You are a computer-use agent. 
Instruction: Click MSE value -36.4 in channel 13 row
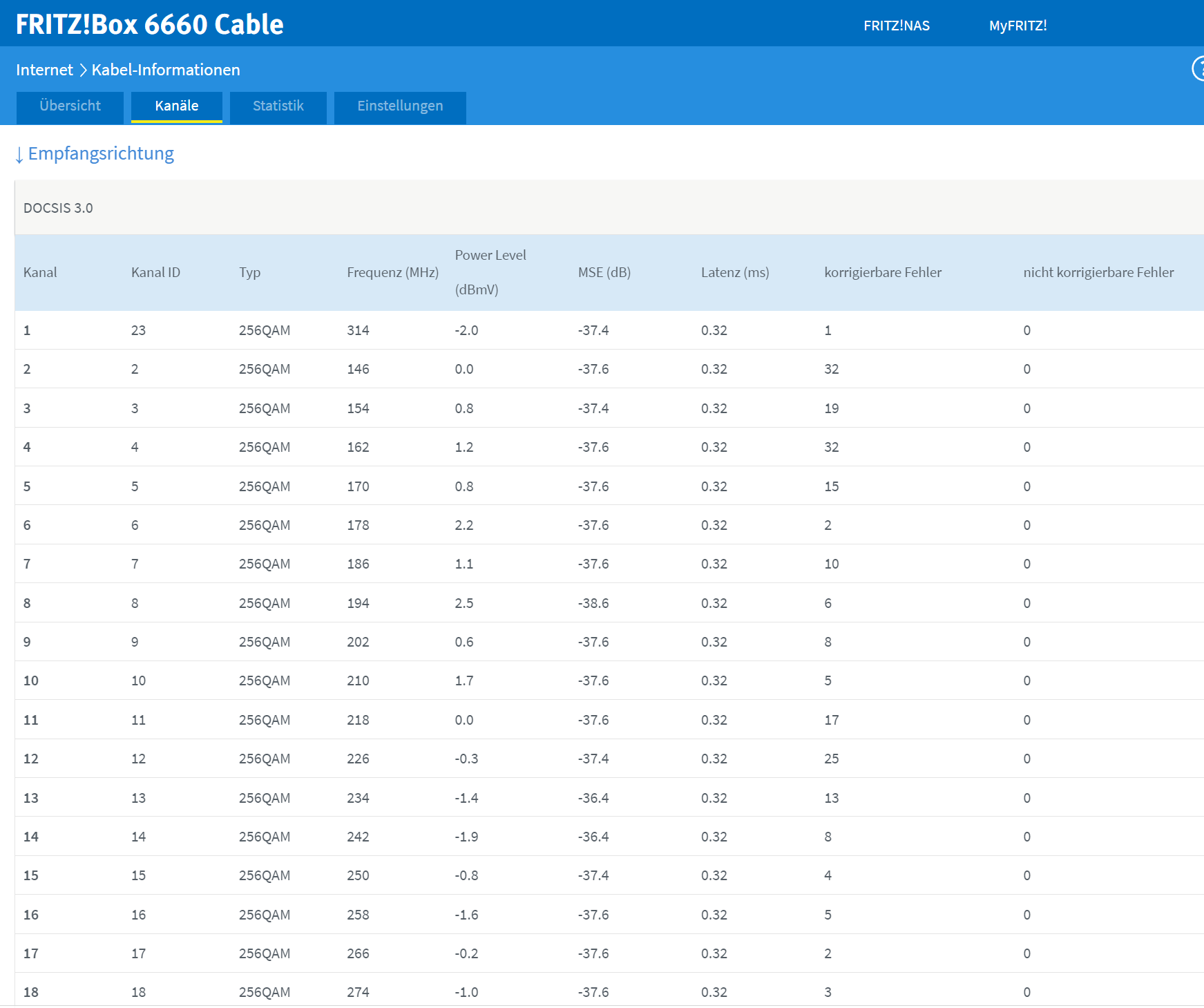click(x=593, y=798)
